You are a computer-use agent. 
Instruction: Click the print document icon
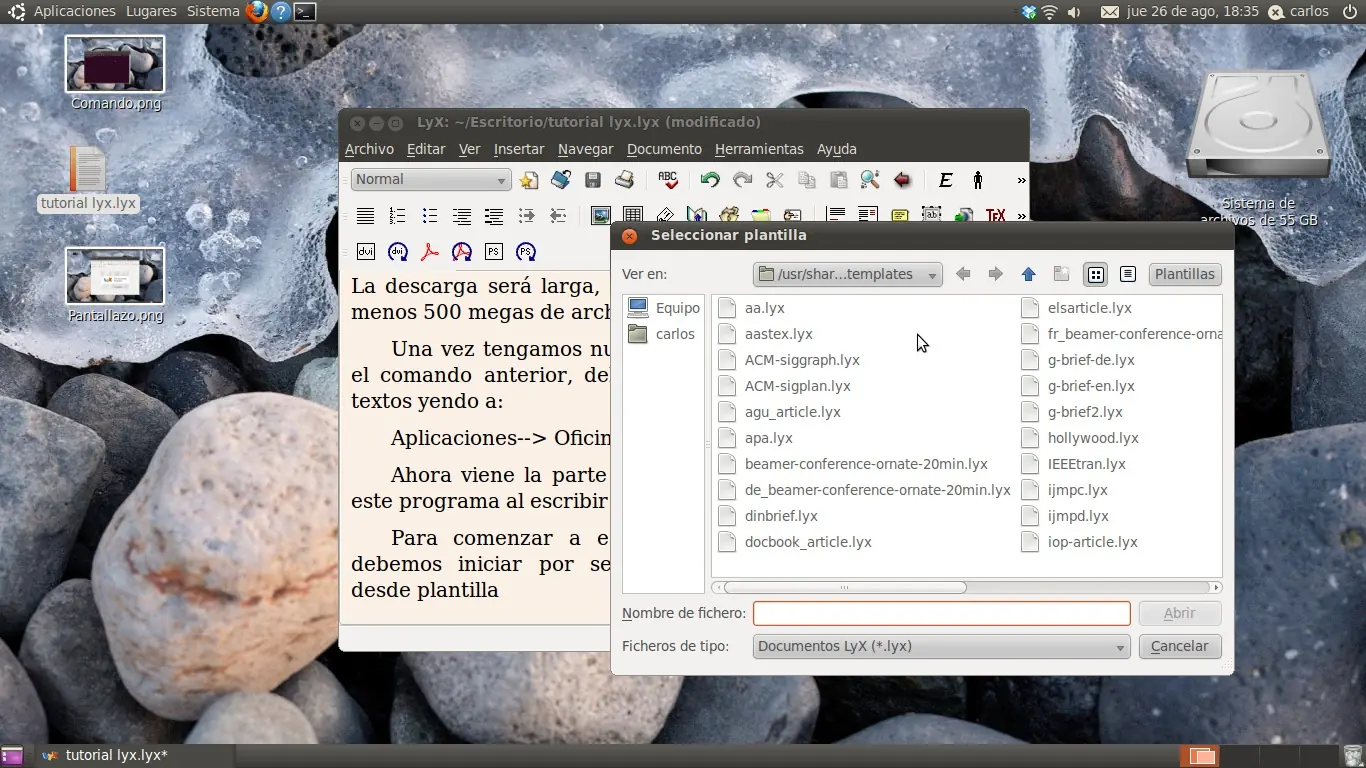click(625, 180)
